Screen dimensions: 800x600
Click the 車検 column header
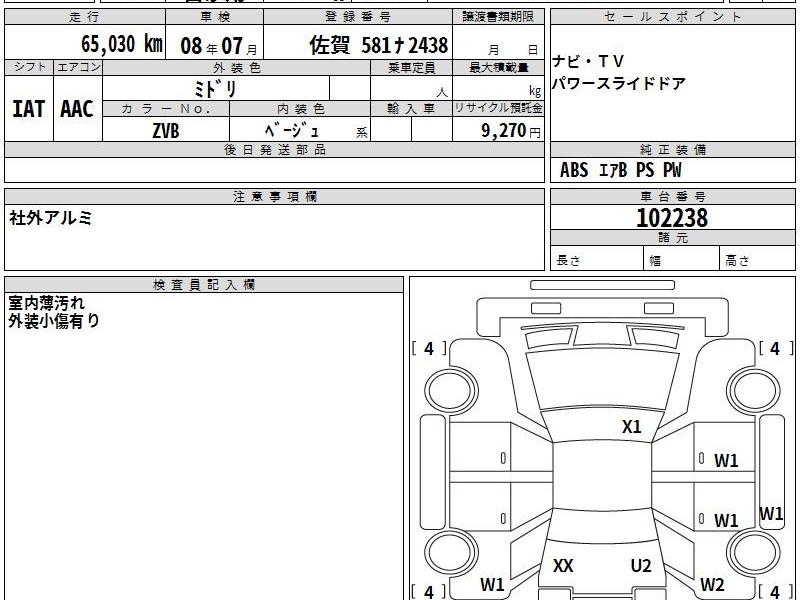[215, 17]
